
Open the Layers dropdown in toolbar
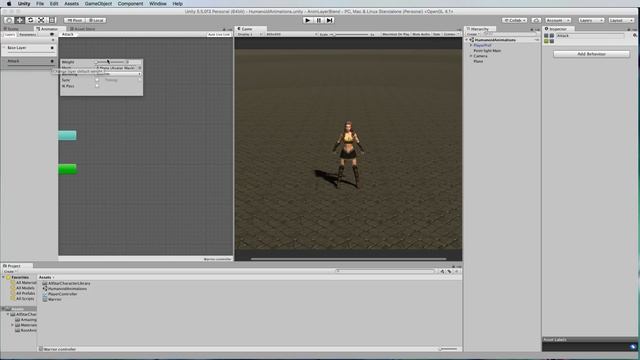pos(591,20)
